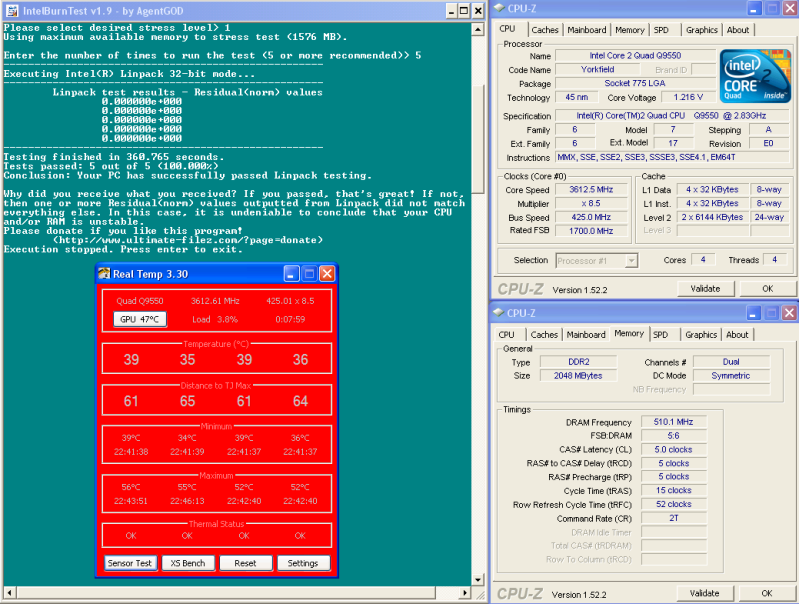
Task: Close the lower CPU-Z window
Action: (x=789, y=312)
